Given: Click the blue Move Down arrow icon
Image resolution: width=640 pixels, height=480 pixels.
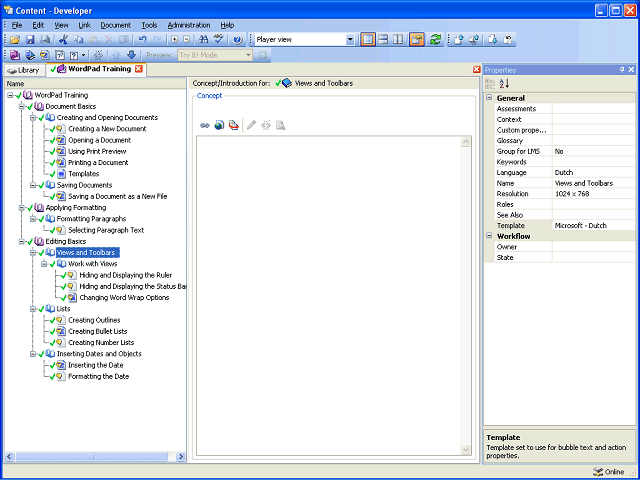Looking at the screenshot, I should pyautogui.click(x=131, y=55).
